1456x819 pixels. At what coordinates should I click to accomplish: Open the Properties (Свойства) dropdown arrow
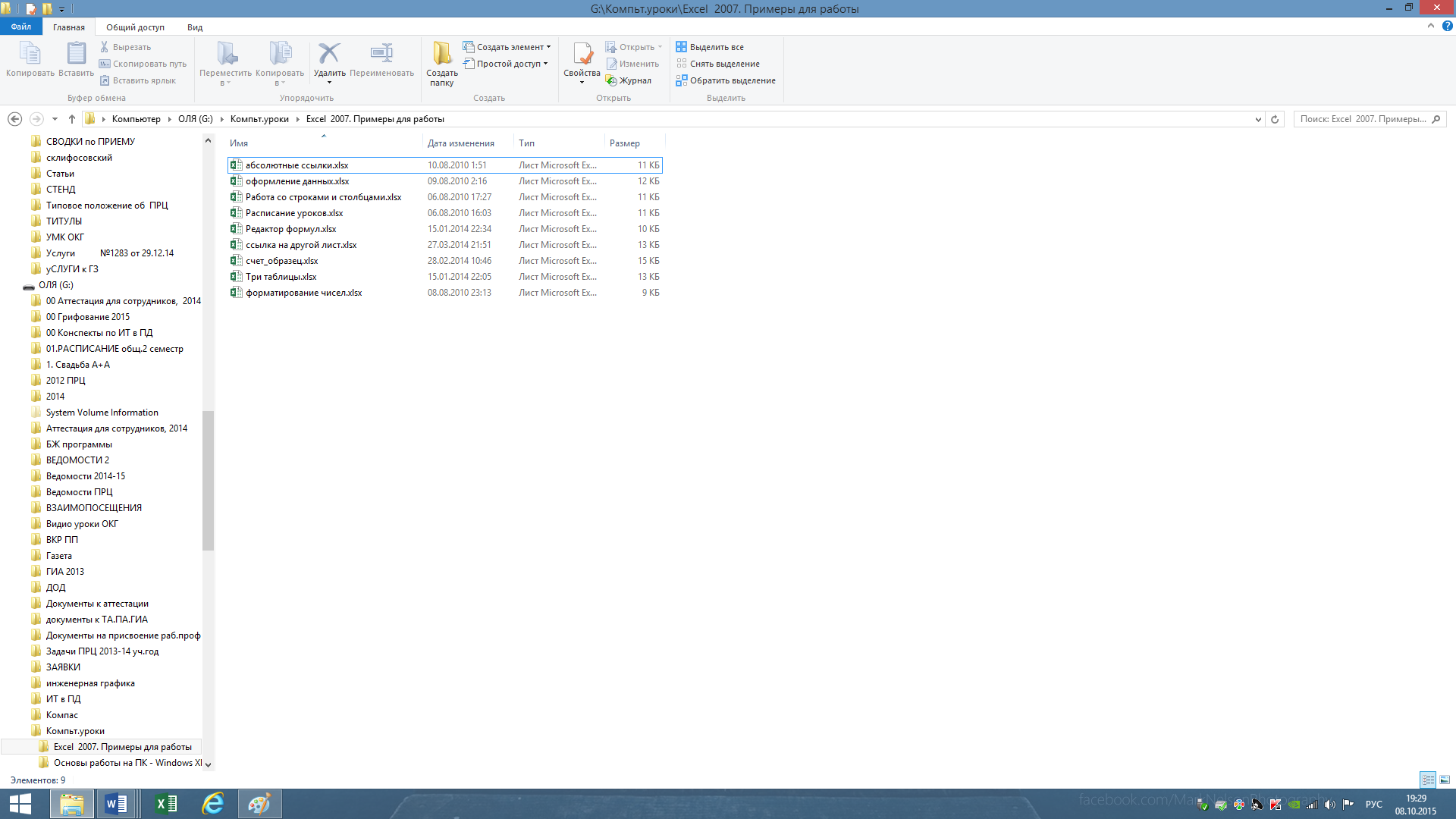[582, 82]
